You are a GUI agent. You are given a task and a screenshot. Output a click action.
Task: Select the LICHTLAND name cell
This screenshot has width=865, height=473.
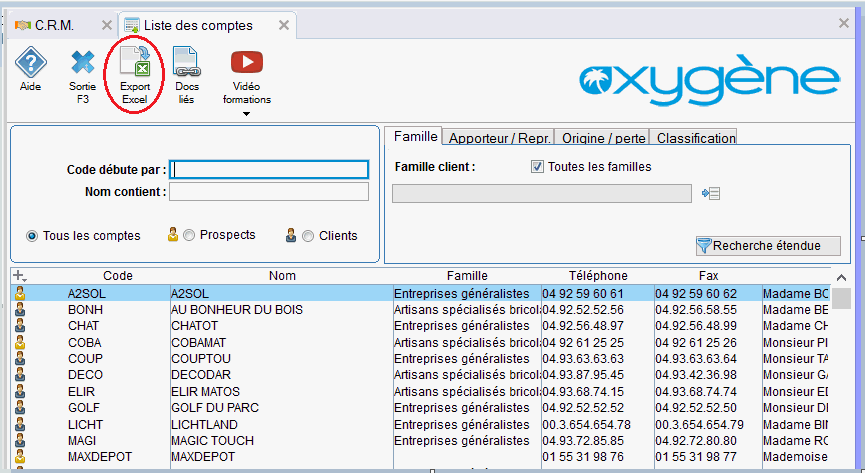[204, 424]
